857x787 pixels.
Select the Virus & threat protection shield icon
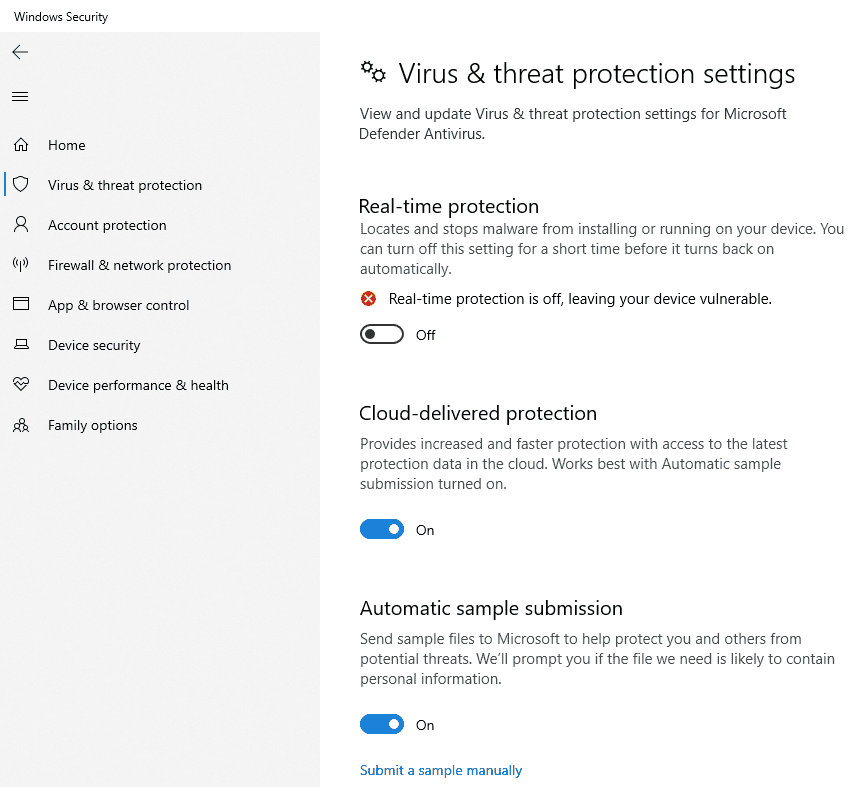(21, 184)
